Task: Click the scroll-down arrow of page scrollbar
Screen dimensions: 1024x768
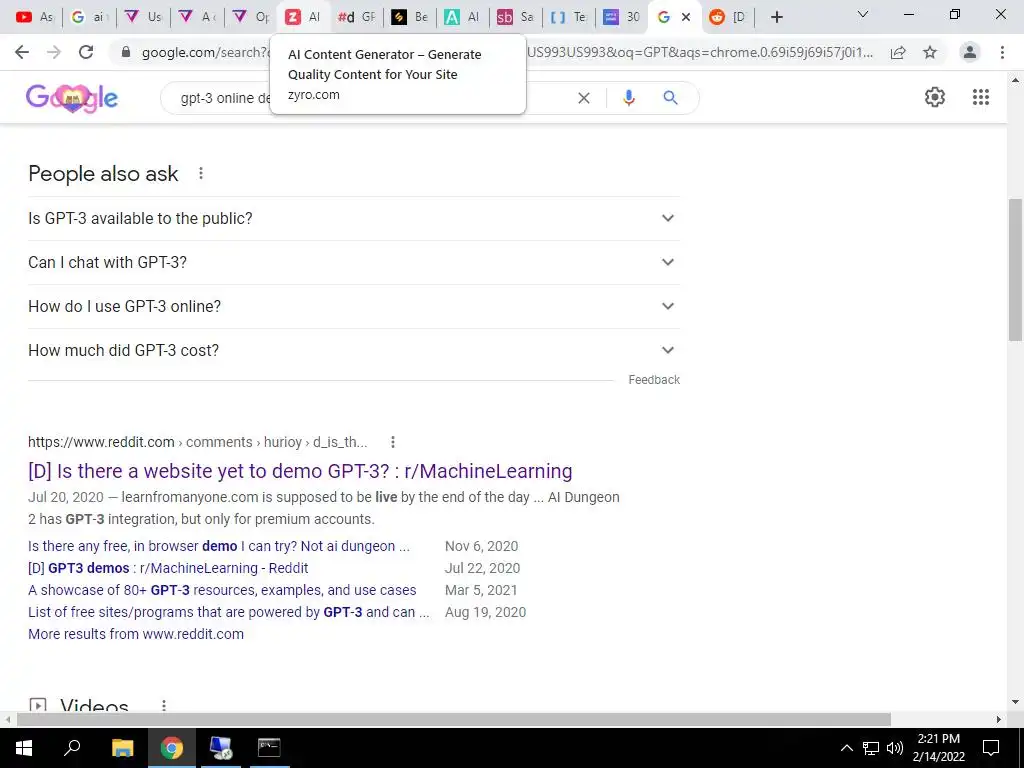Action: point(1015,702)
